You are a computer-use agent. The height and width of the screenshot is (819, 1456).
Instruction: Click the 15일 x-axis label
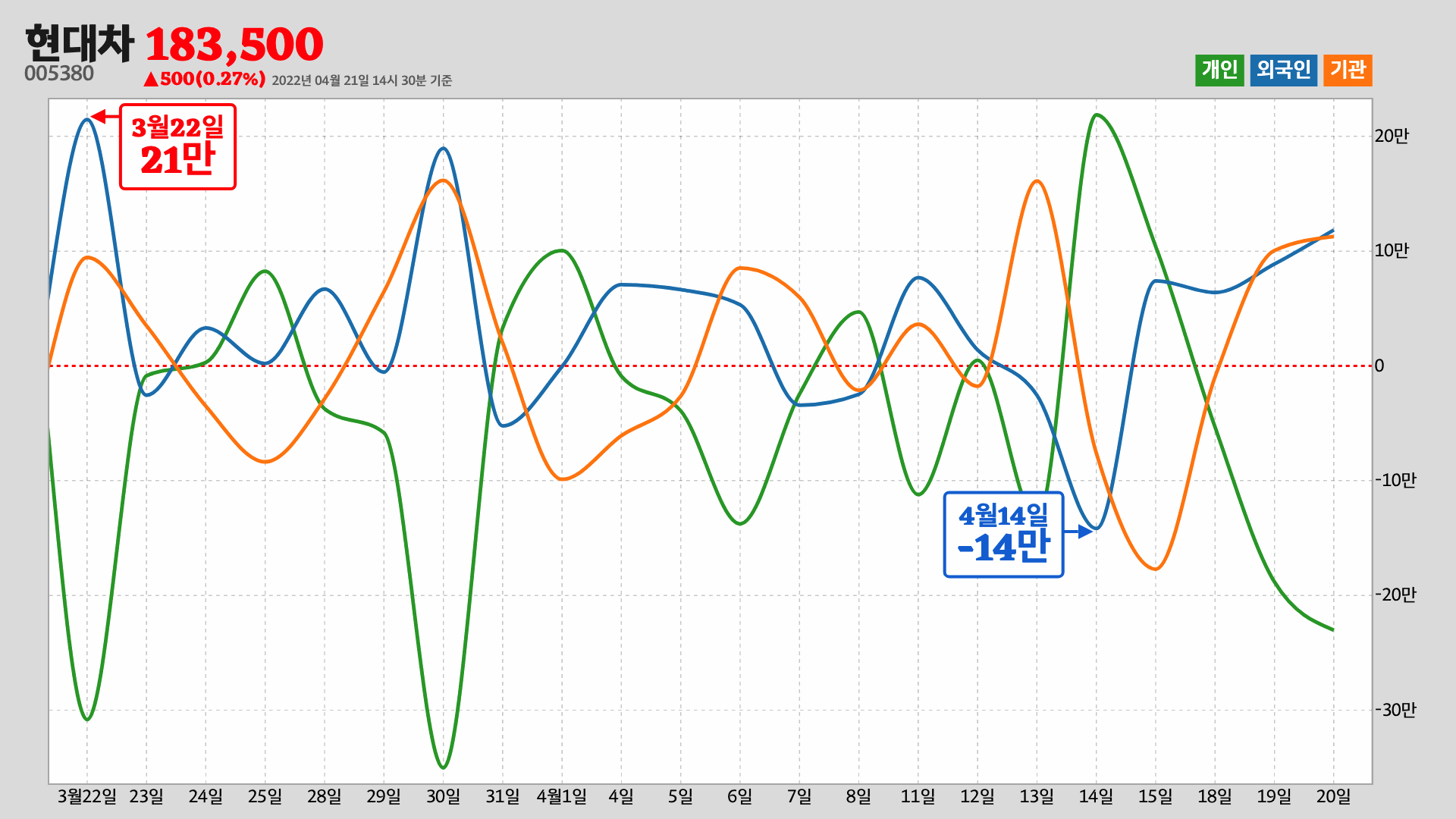point(1156,796)
